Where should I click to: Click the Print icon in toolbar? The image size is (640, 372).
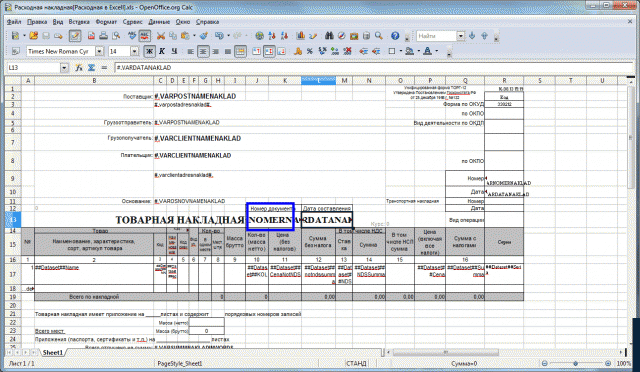(x=103, y=36)
